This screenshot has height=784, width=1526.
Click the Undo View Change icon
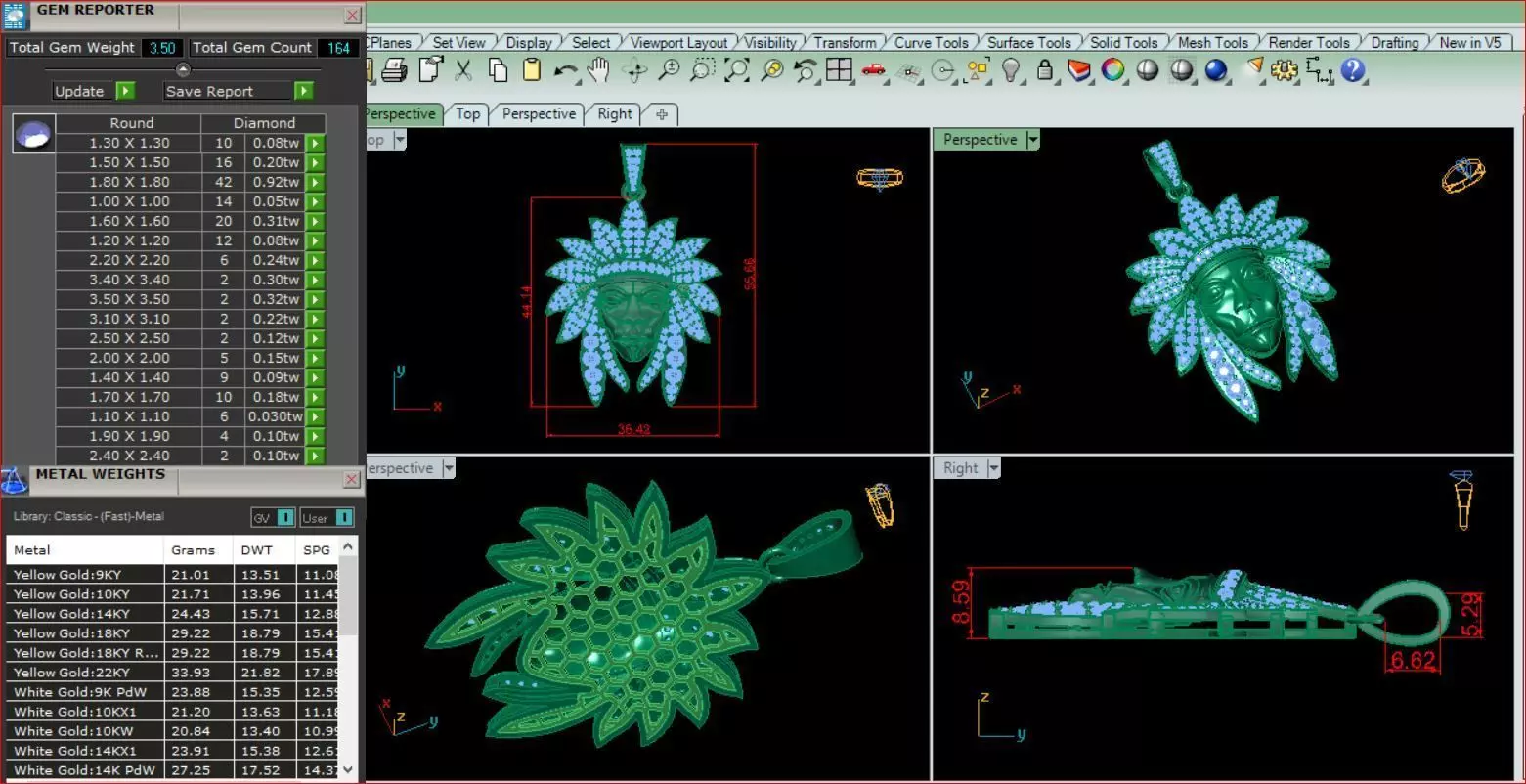pos(805,70)
